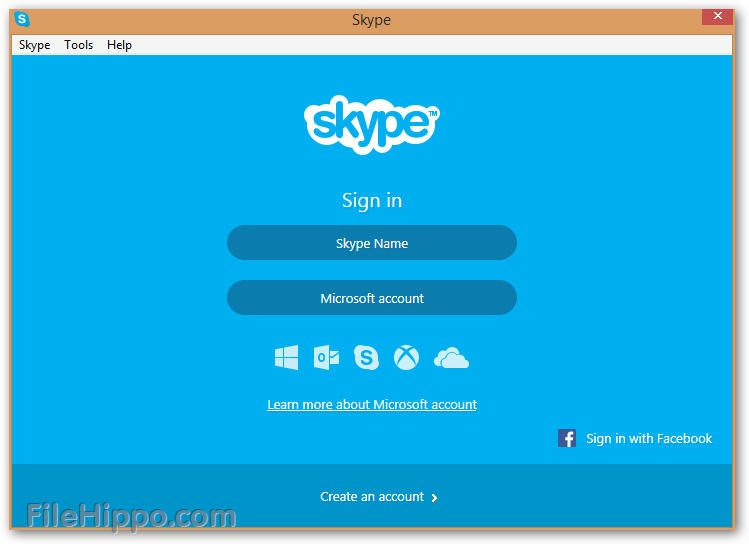Click the Skype title bar text
This screenshot has width=749, height=544.
371,20
